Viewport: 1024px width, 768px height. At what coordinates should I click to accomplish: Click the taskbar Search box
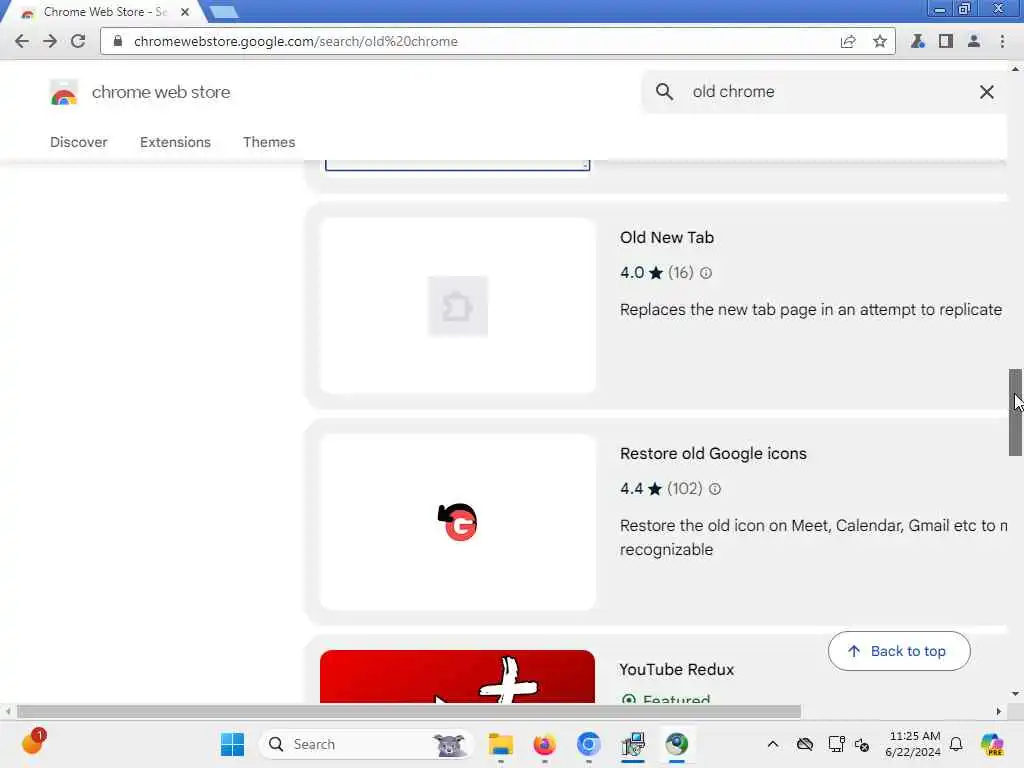coord(366,744)
